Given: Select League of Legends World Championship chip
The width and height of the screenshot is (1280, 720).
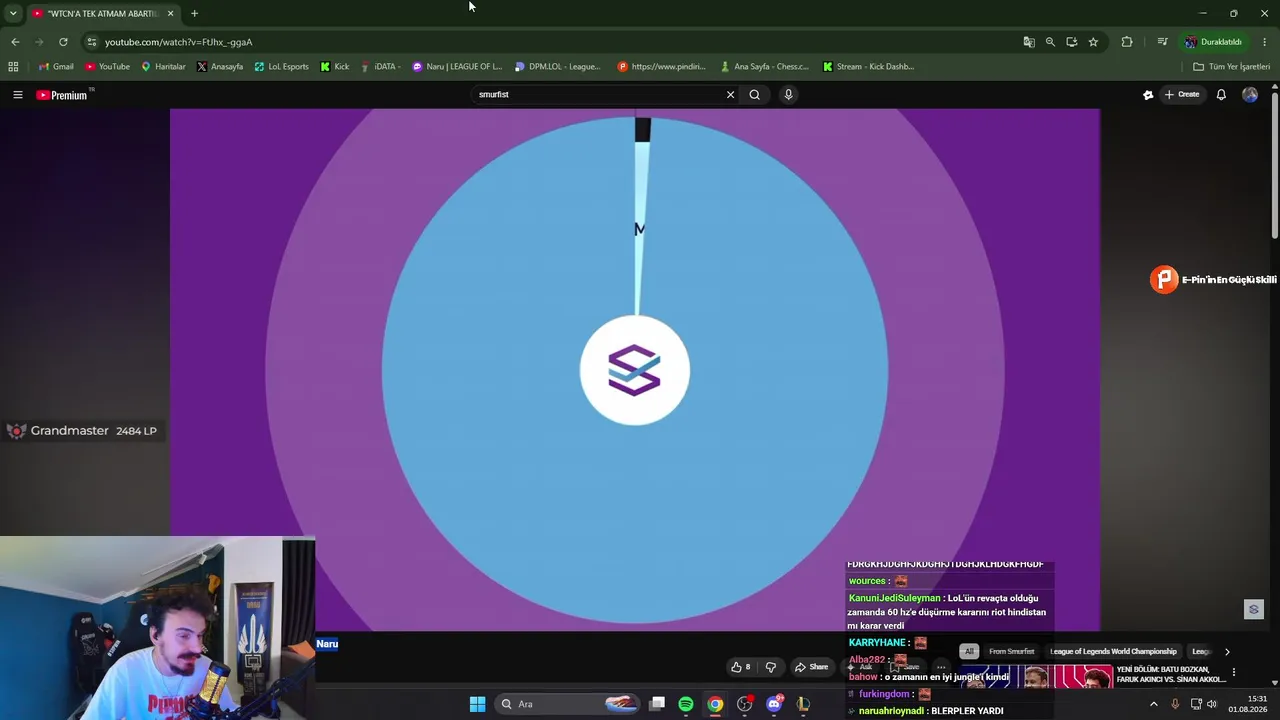Looking at the screenshot, I should pos(1113,652).
